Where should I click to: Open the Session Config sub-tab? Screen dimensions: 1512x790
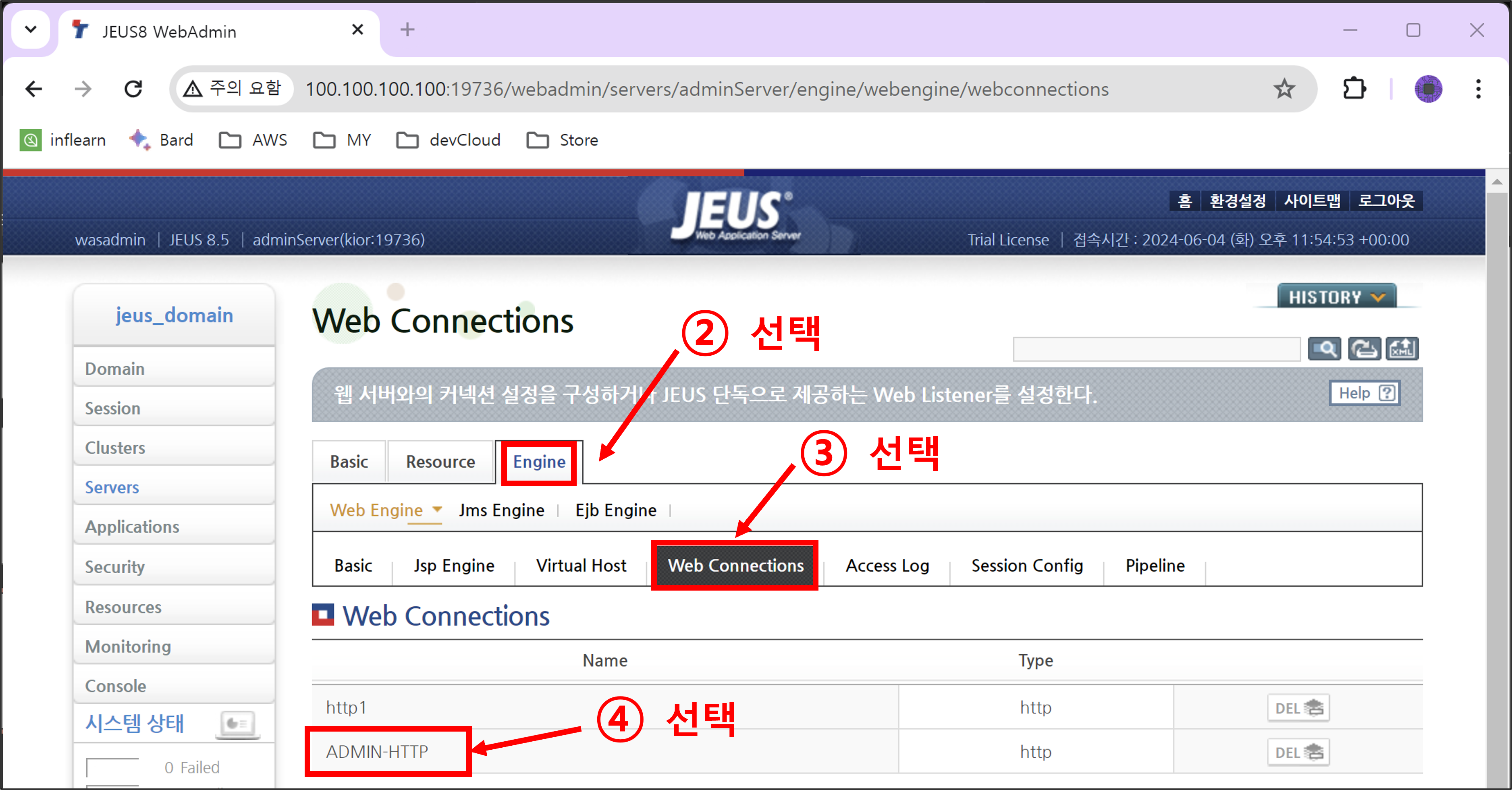click(1026, 566)
